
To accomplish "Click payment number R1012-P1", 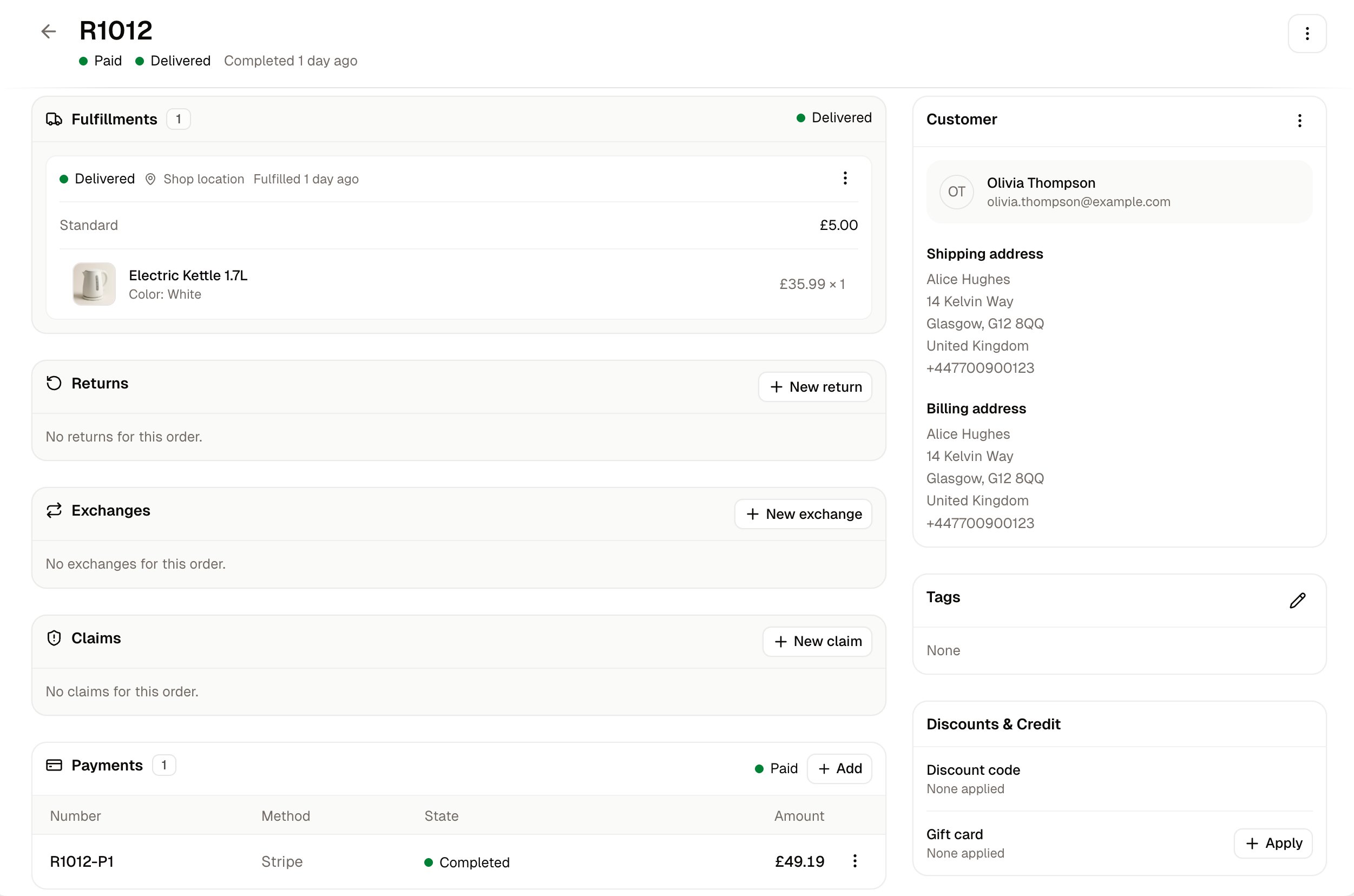I will (82, 862).
